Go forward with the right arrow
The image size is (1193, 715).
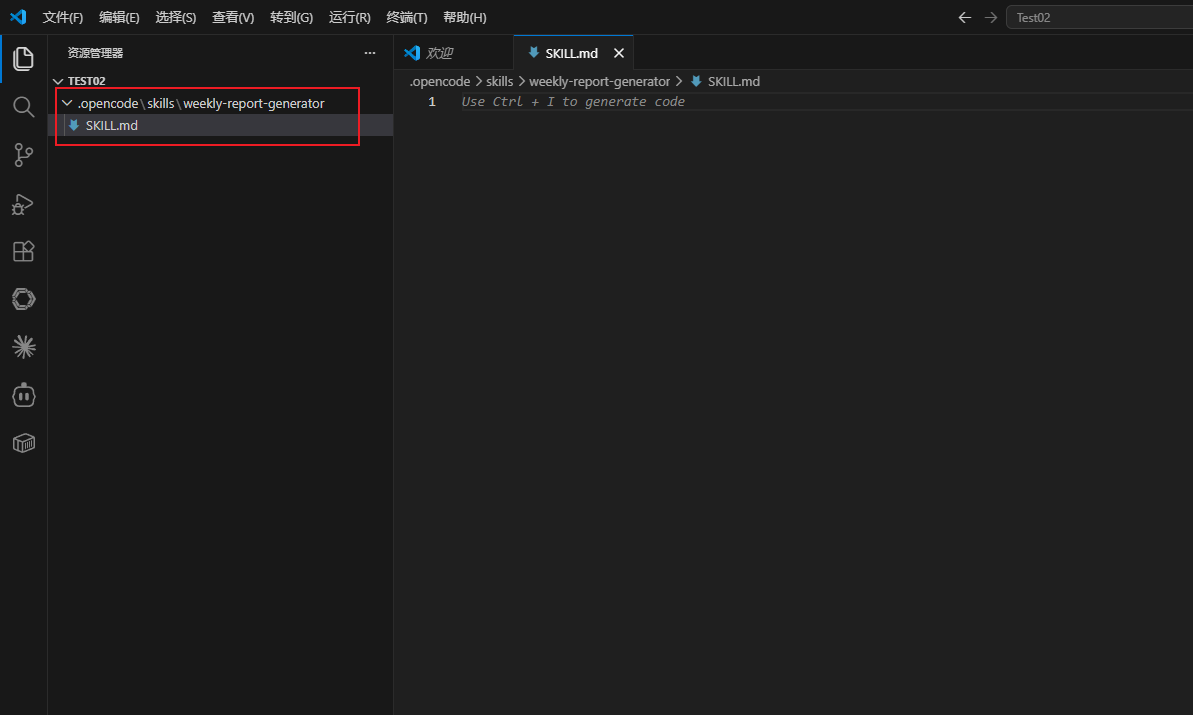pyautogui.click(x=991, y=17)
